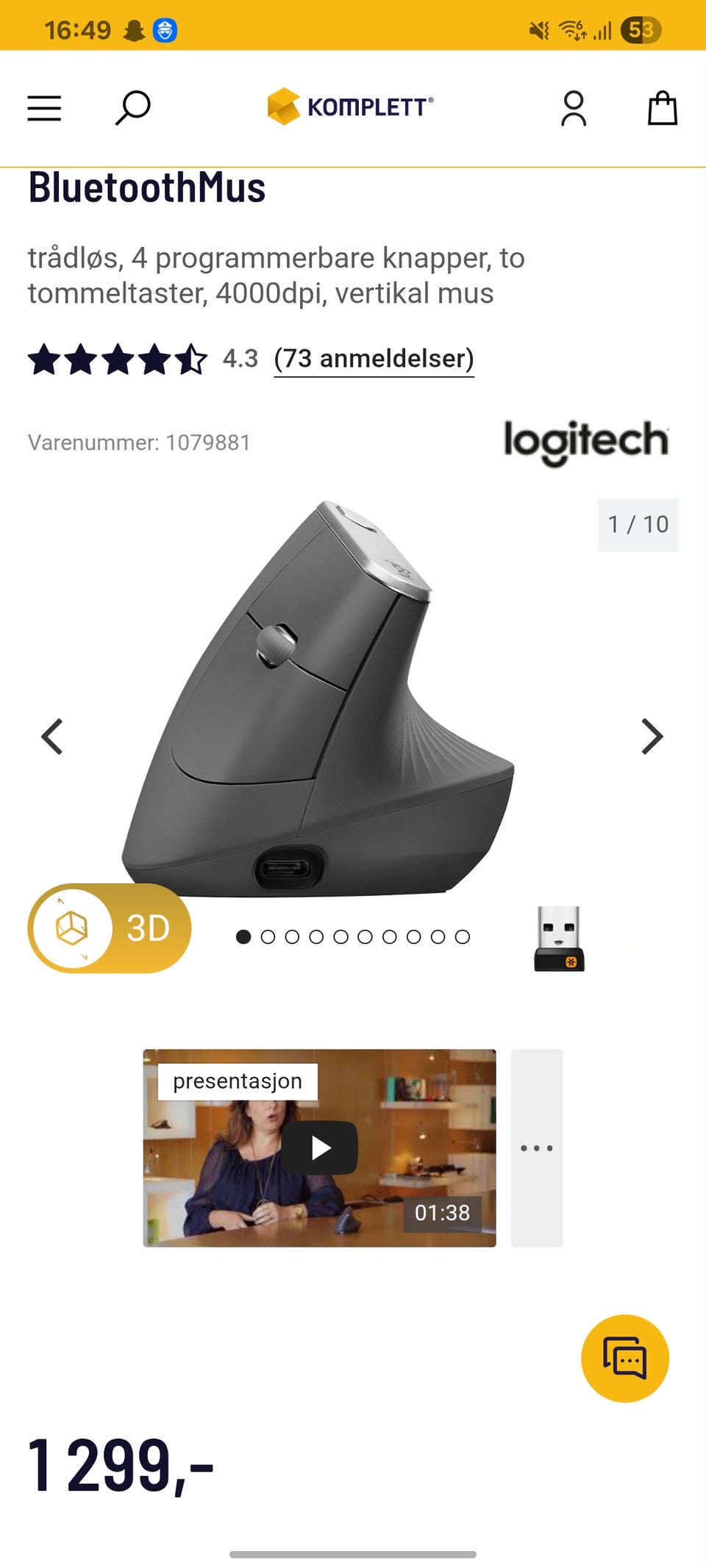Image resolution: width=706 pixels, height=1568 pixels.
Task: Open the 73 anmeldelser reviews link
Action: [374, 359]
